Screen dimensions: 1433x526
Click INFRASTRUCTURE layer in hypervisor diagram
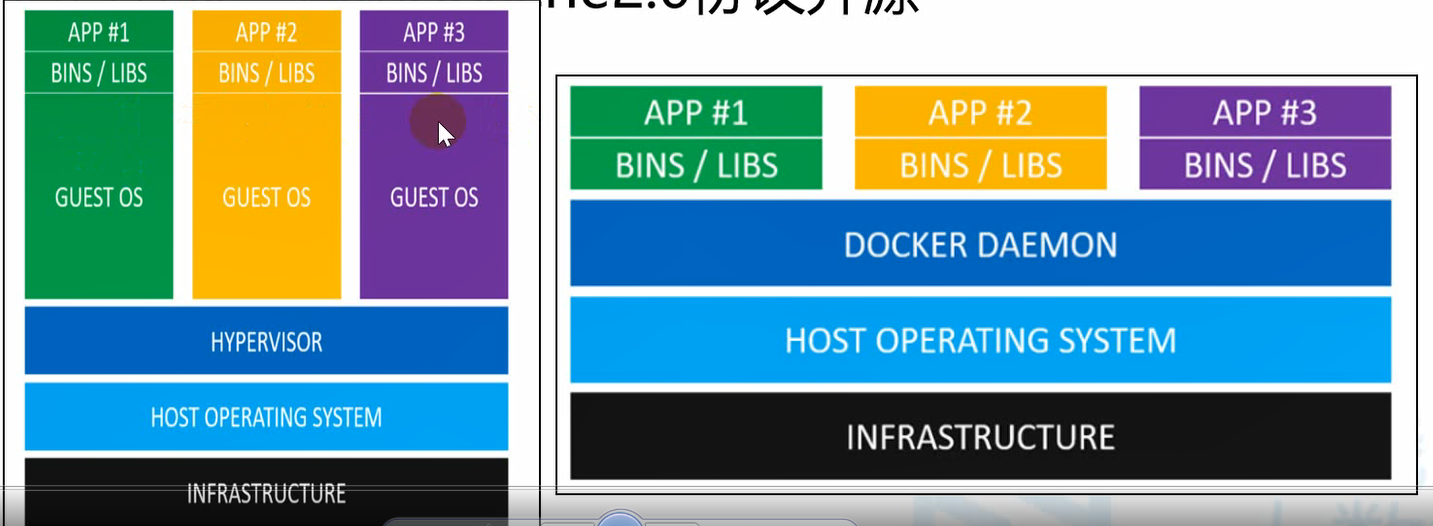point(266,492)
